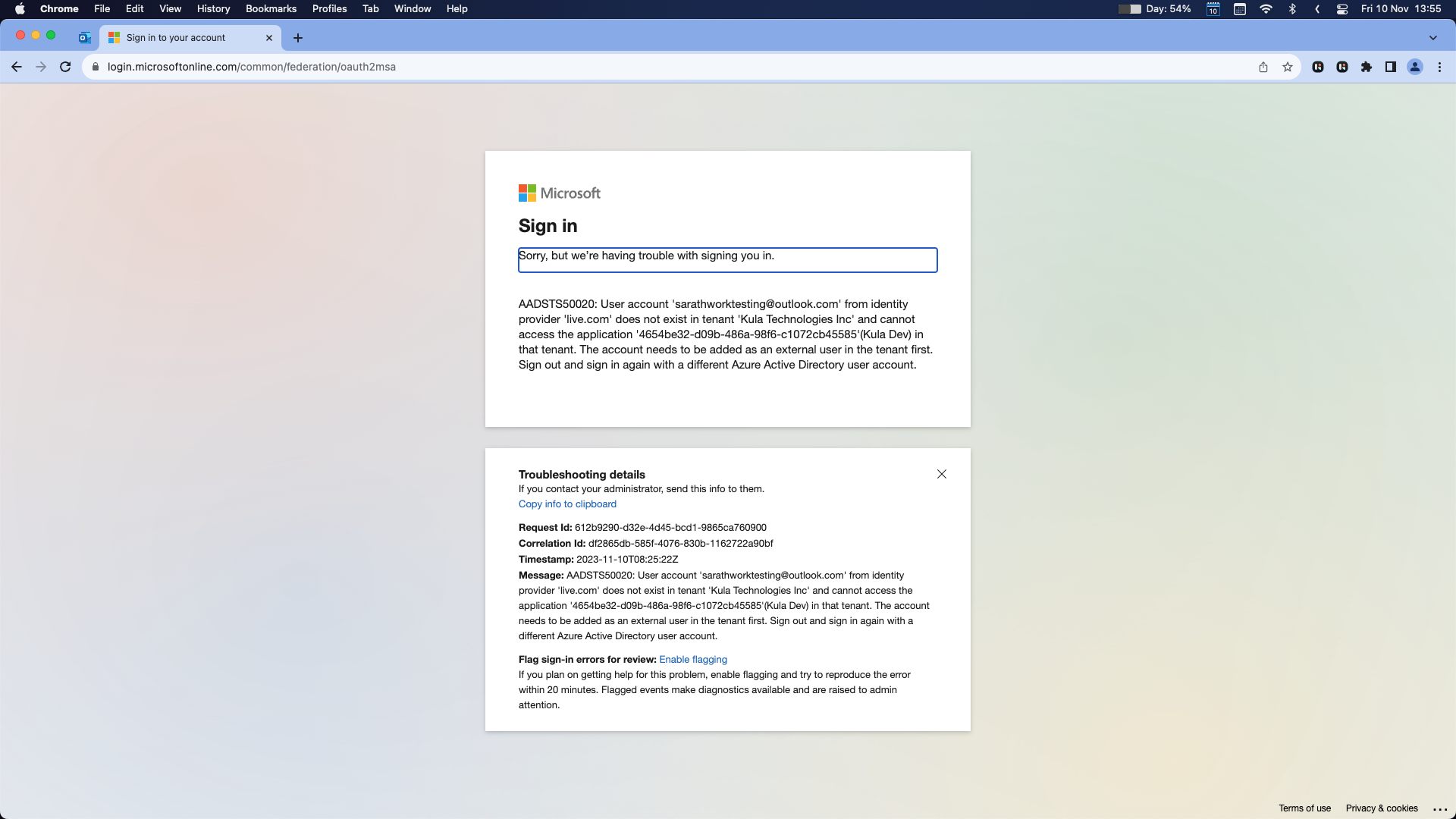Open a new tab with plus button
The width and height of the screenshot is (1456, 819).
(298, 37)
